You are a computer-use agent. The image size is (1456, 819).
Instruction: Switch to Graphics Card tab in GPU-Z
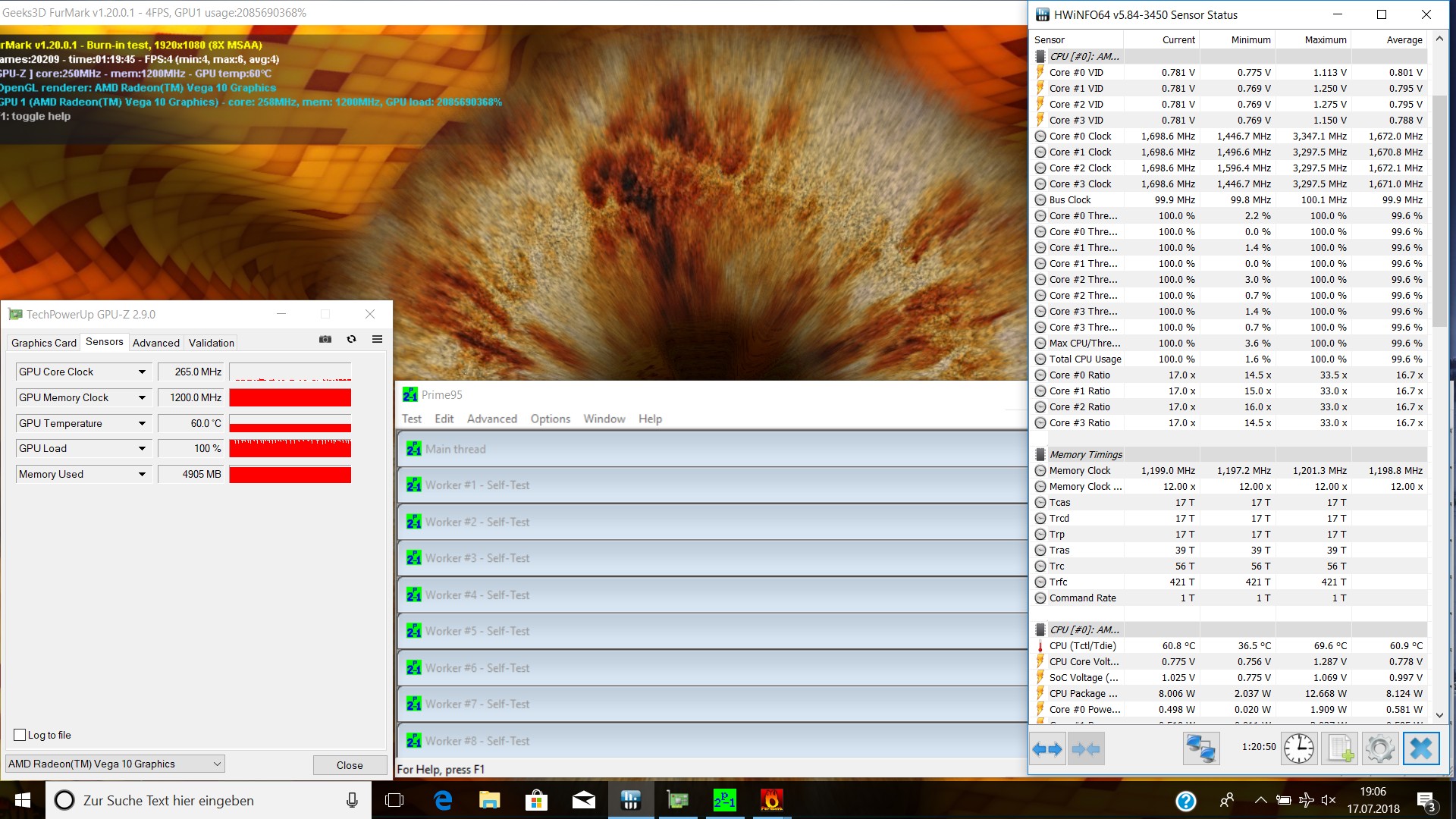pyautogui.click(x=44, y=343)
